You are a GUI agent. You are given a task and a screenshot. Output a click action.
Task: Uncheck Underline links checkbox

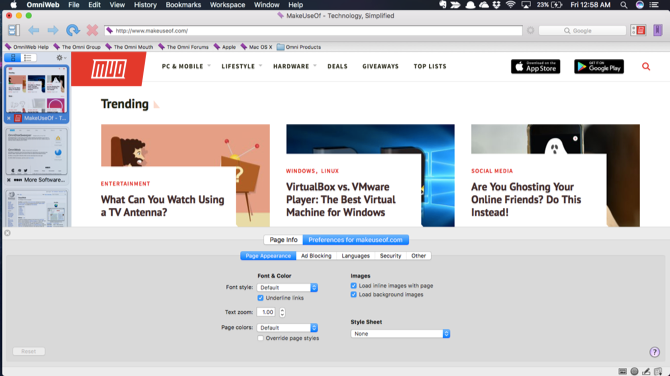260,298
